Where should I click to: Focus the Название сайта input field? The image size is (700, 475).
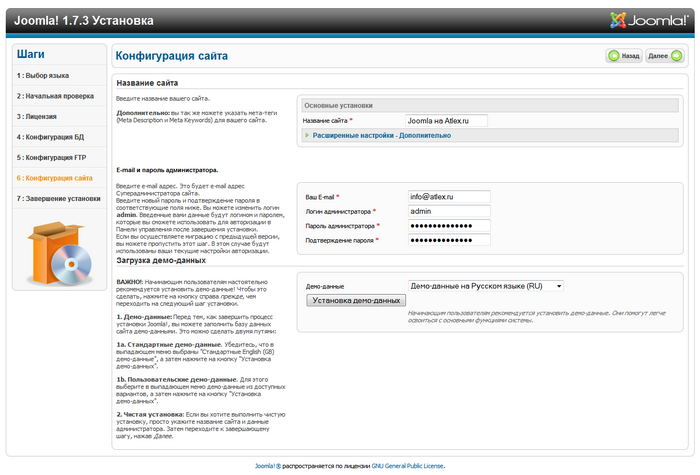point(446,121)
